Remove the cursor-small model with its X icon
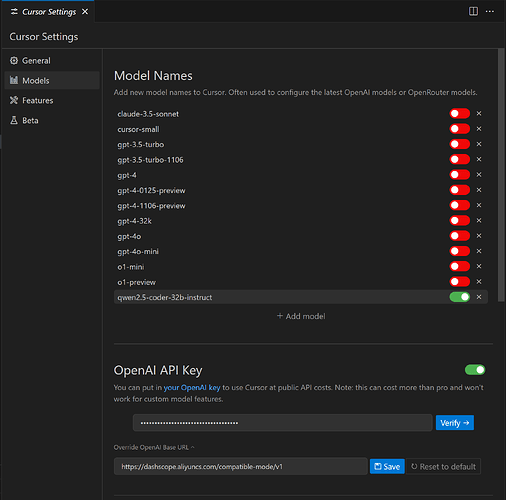Image resolution: width=506 pixels, height=500 pixels. pos(479,129)
